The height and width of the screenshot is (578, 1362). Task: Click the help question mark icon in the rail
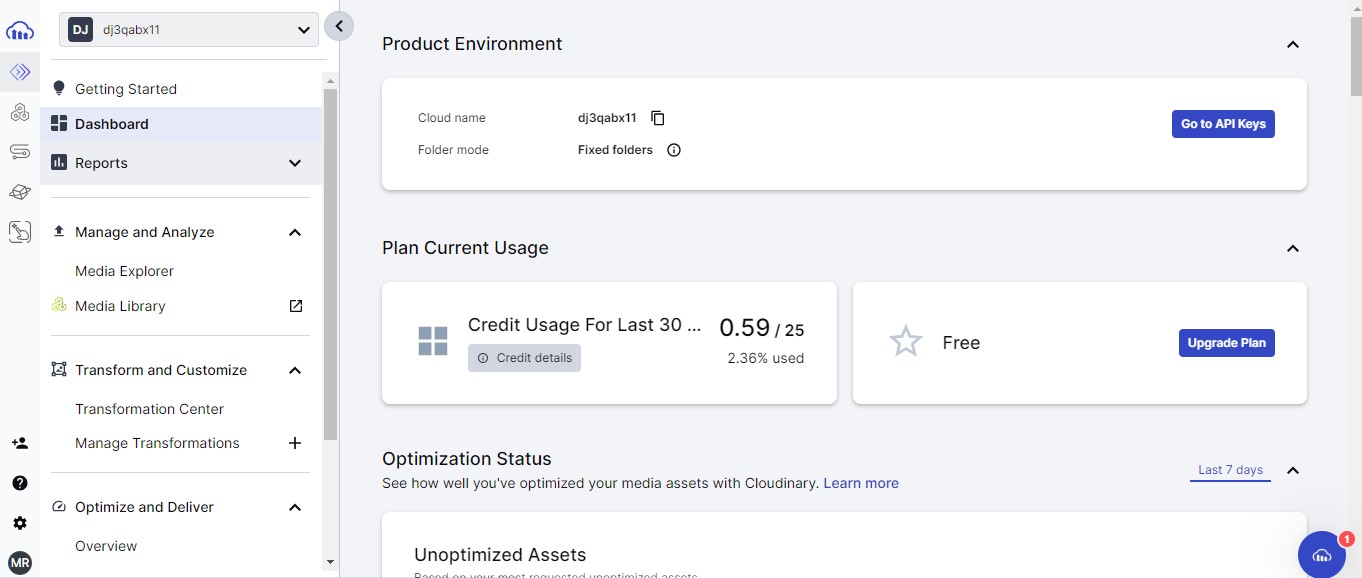(x=20, y=483)
